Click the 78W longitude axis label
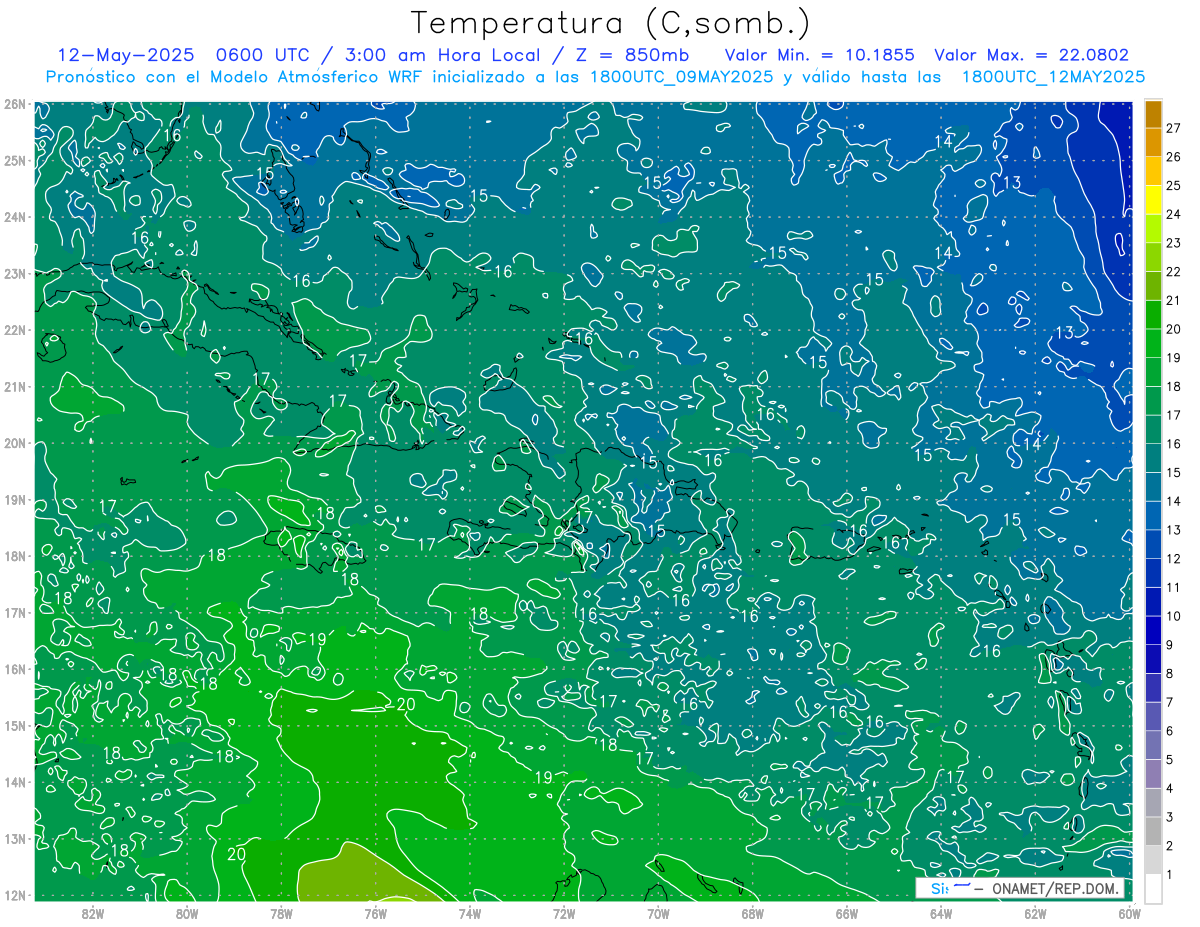 [x=281, y=913]
